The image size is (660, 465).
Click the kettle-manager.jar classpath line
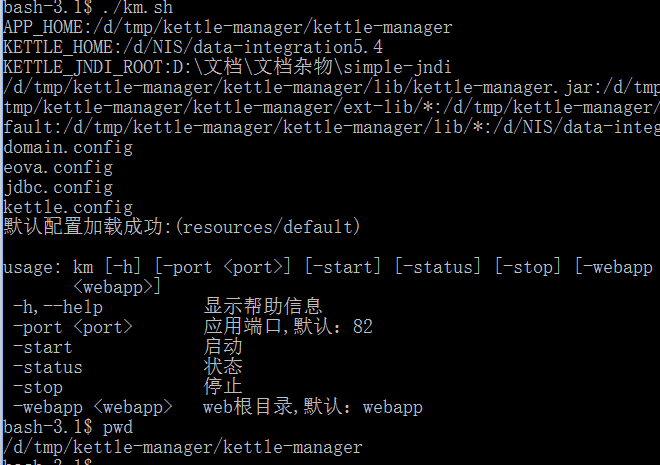(x=332, y=88)
